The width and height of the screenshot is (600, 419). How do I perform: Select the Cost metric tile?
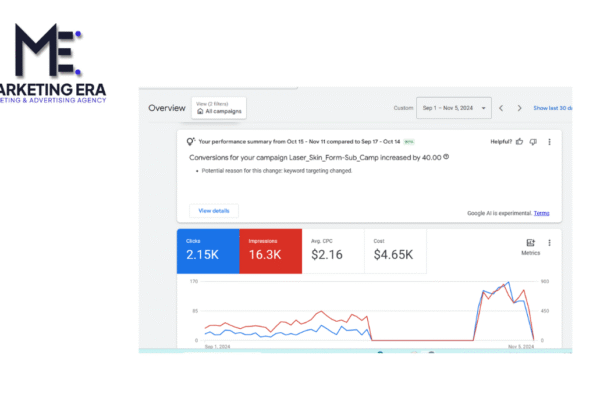(x=395, y=250)
